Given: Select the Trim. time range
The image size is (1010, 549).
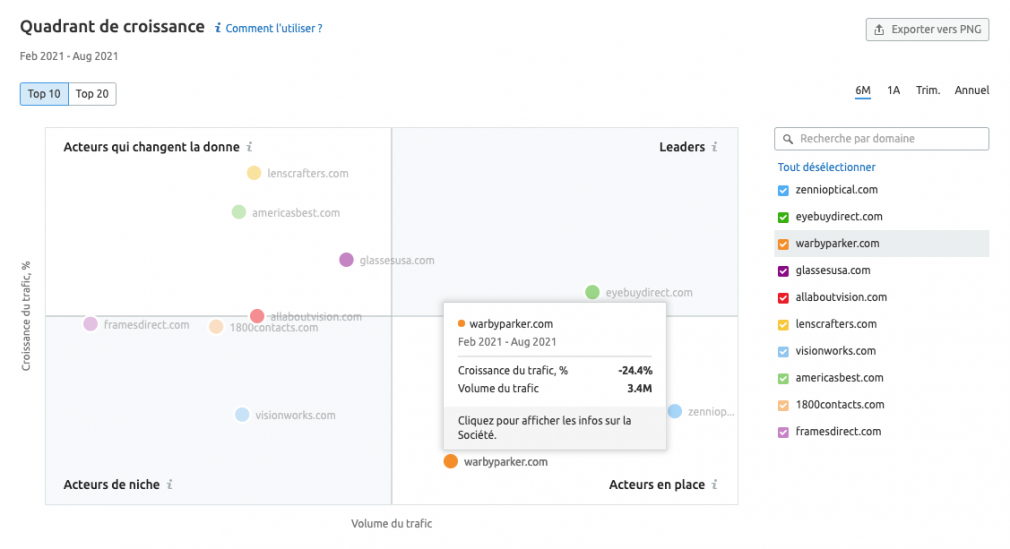Looking at the screenshot, I should coord(928,90).
